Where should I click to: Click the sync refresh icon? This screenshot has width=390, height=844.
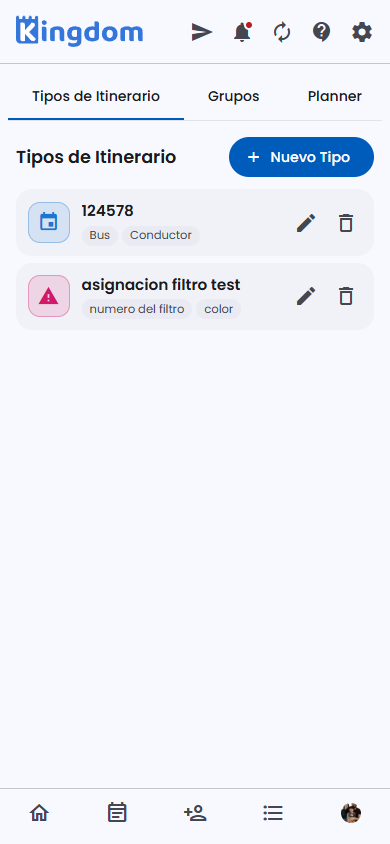click(x=282, y=32)
